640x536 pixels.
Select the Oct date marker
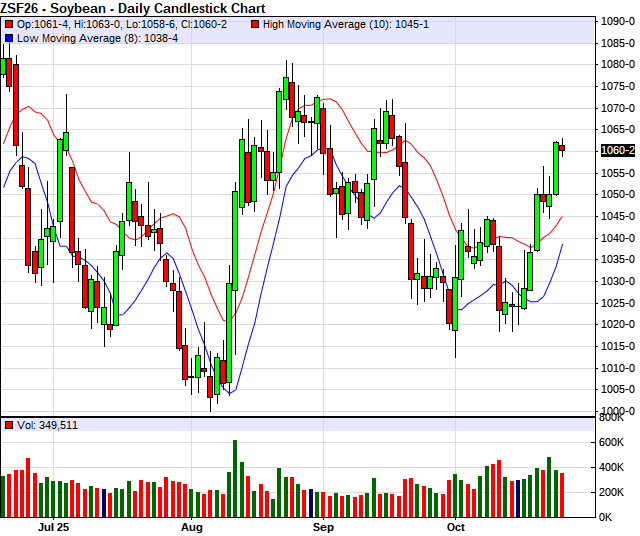[x=456, y=525]
